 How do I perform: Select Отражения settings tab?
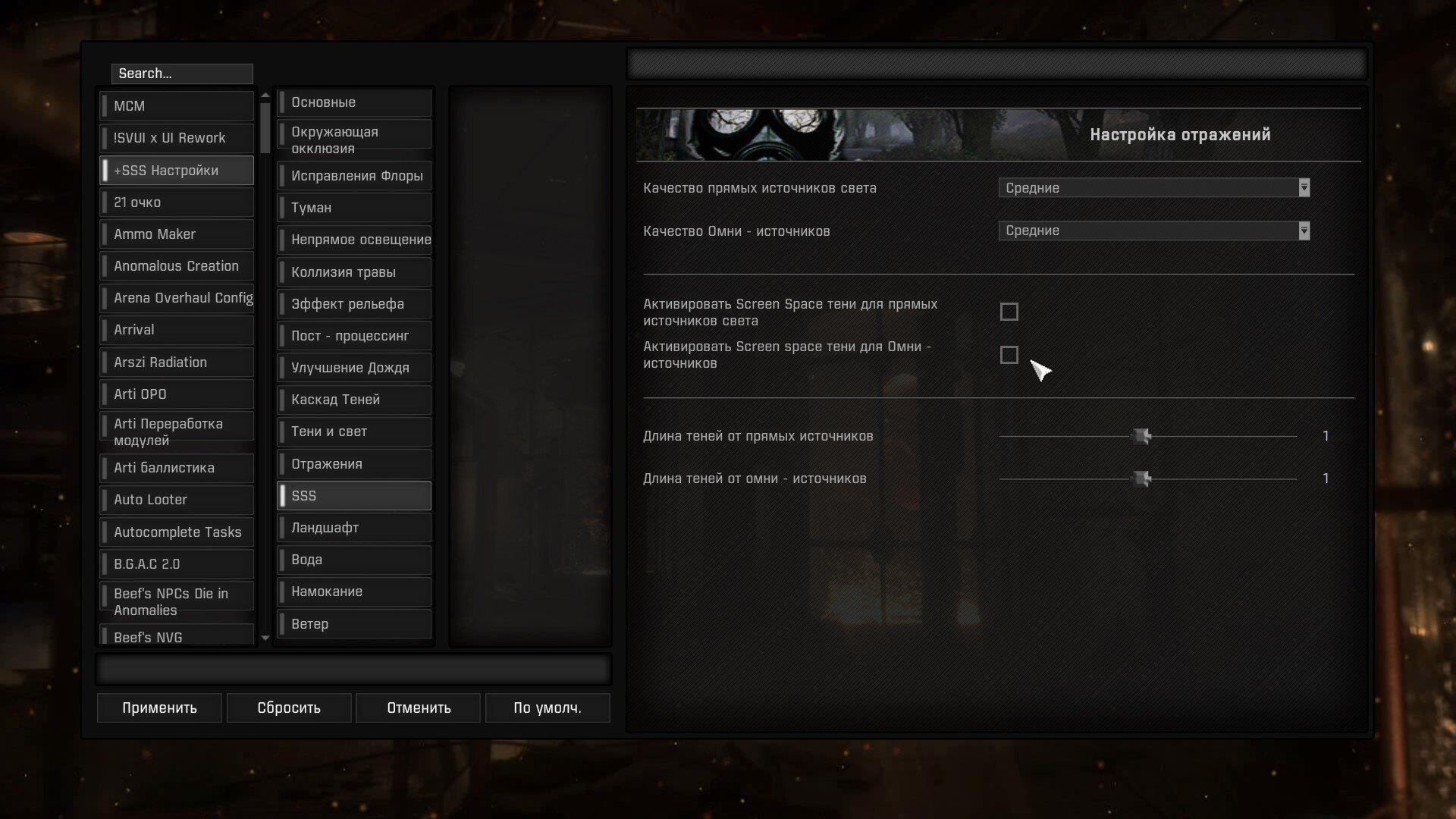(x=354, y=463)
